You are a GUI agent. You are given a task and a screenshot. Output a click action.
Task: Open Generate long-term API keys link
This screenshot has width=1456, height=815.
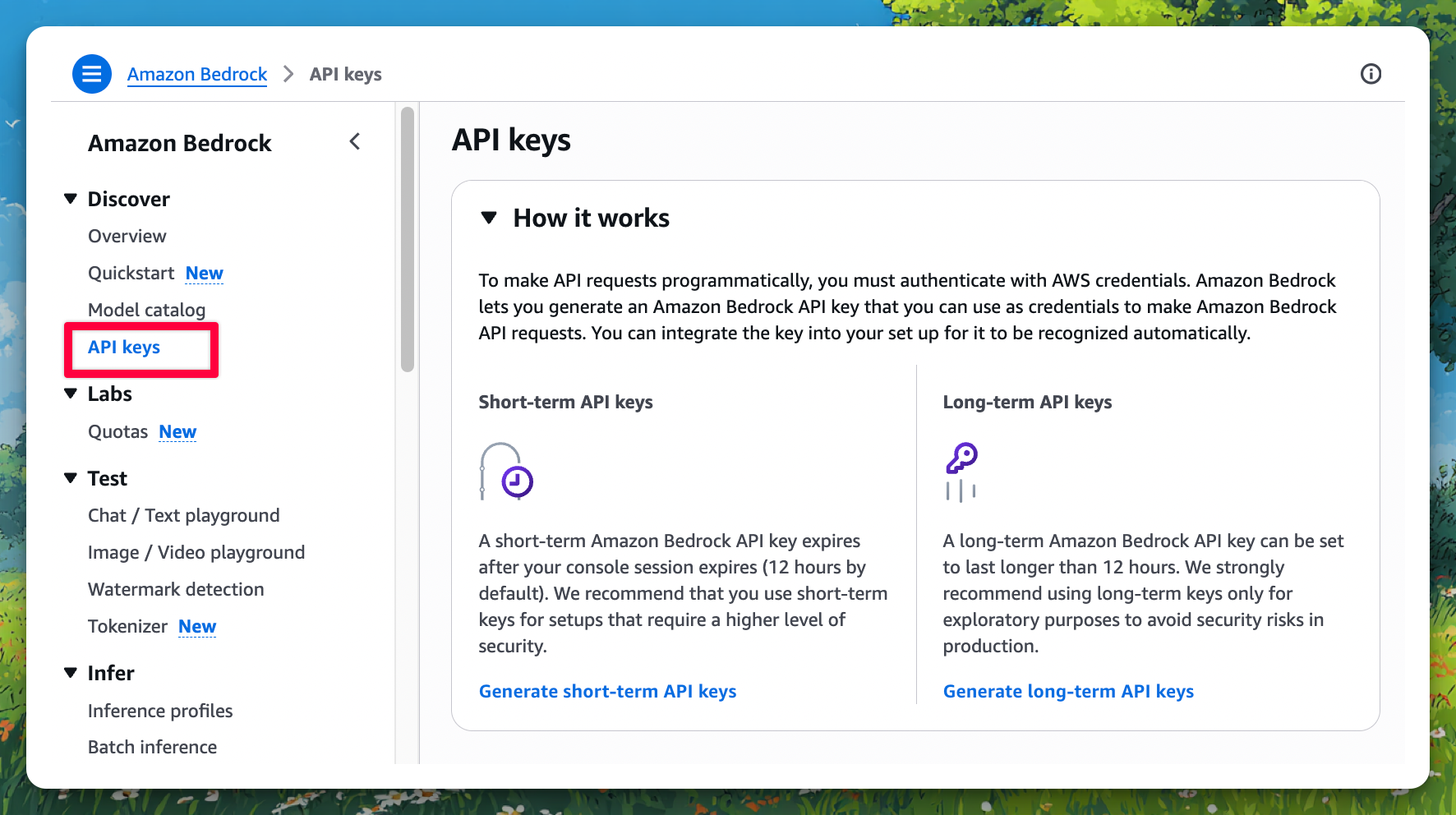[x=1067, y=691]
